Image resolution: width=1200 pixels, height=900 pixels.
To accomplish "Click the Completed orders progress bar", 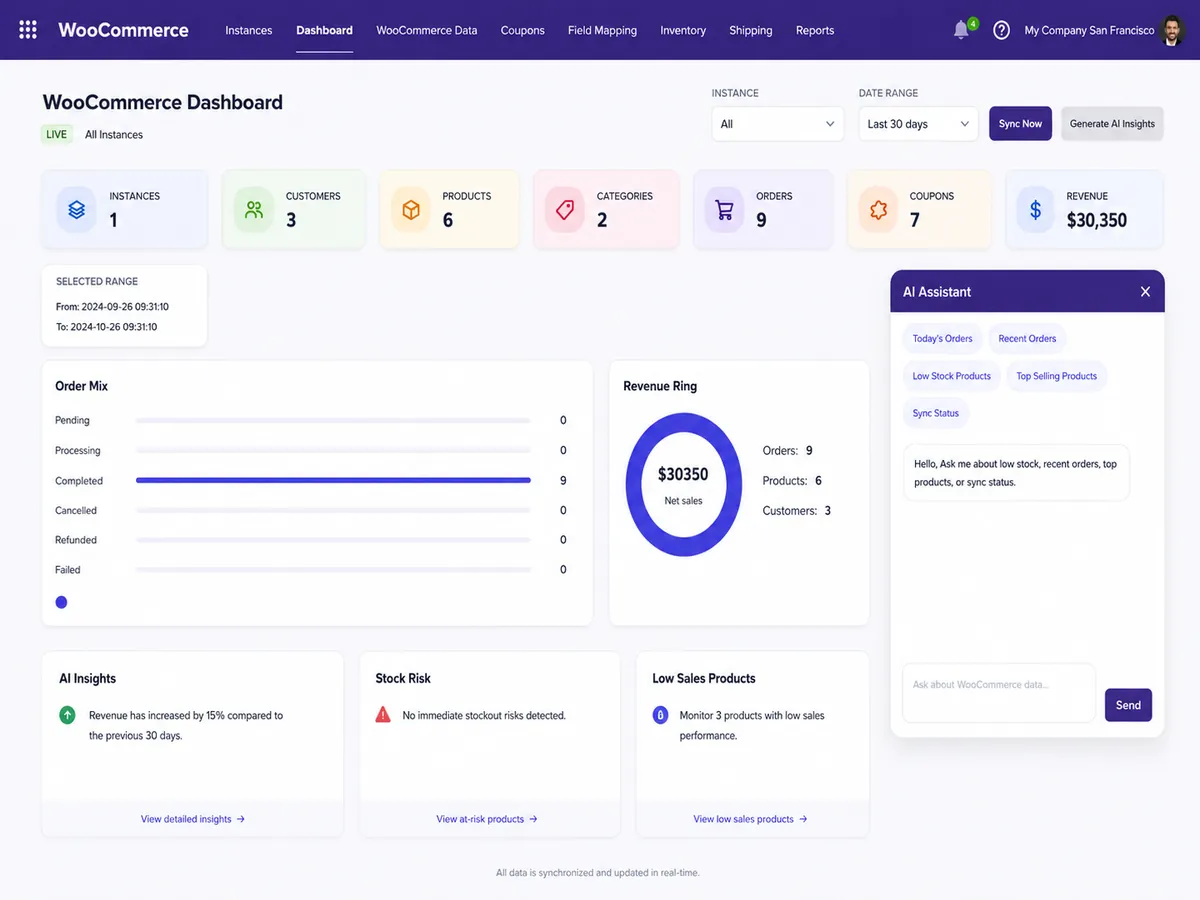I will pos(333,480).
